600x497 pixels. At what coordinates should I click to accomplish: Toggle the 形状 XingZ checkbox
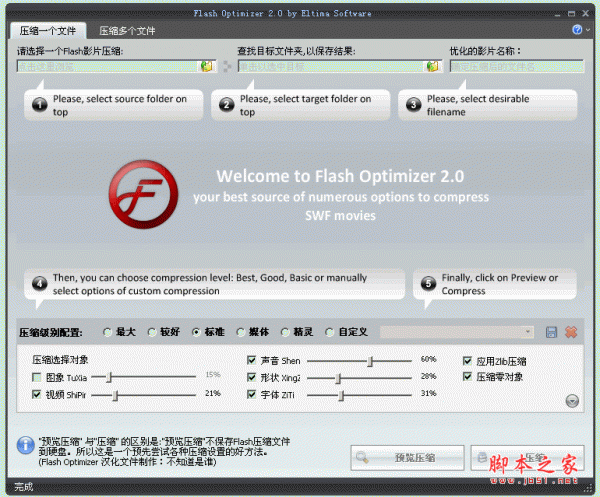tap(251, 378)
